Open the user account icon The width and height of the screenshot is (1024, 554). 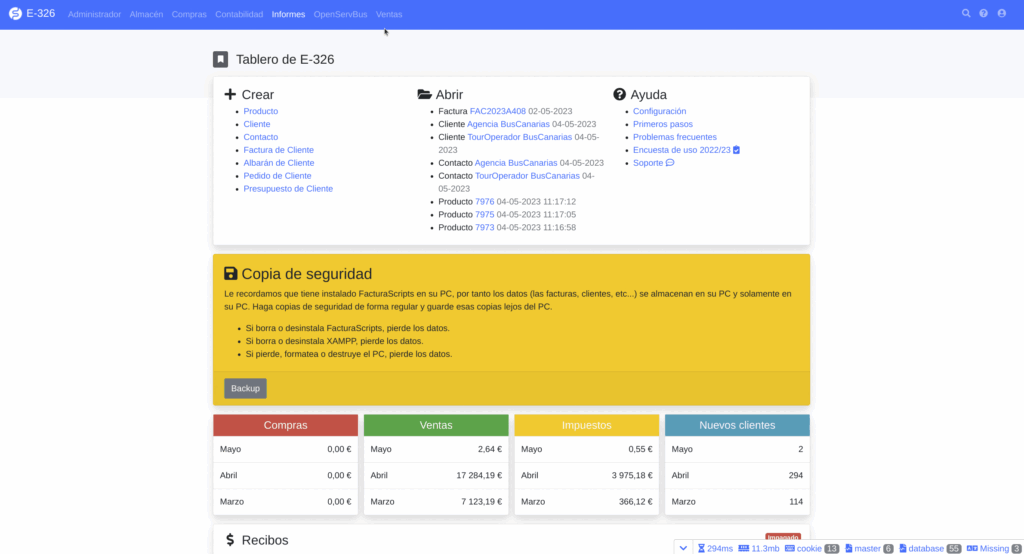[x=1002, y=14]
